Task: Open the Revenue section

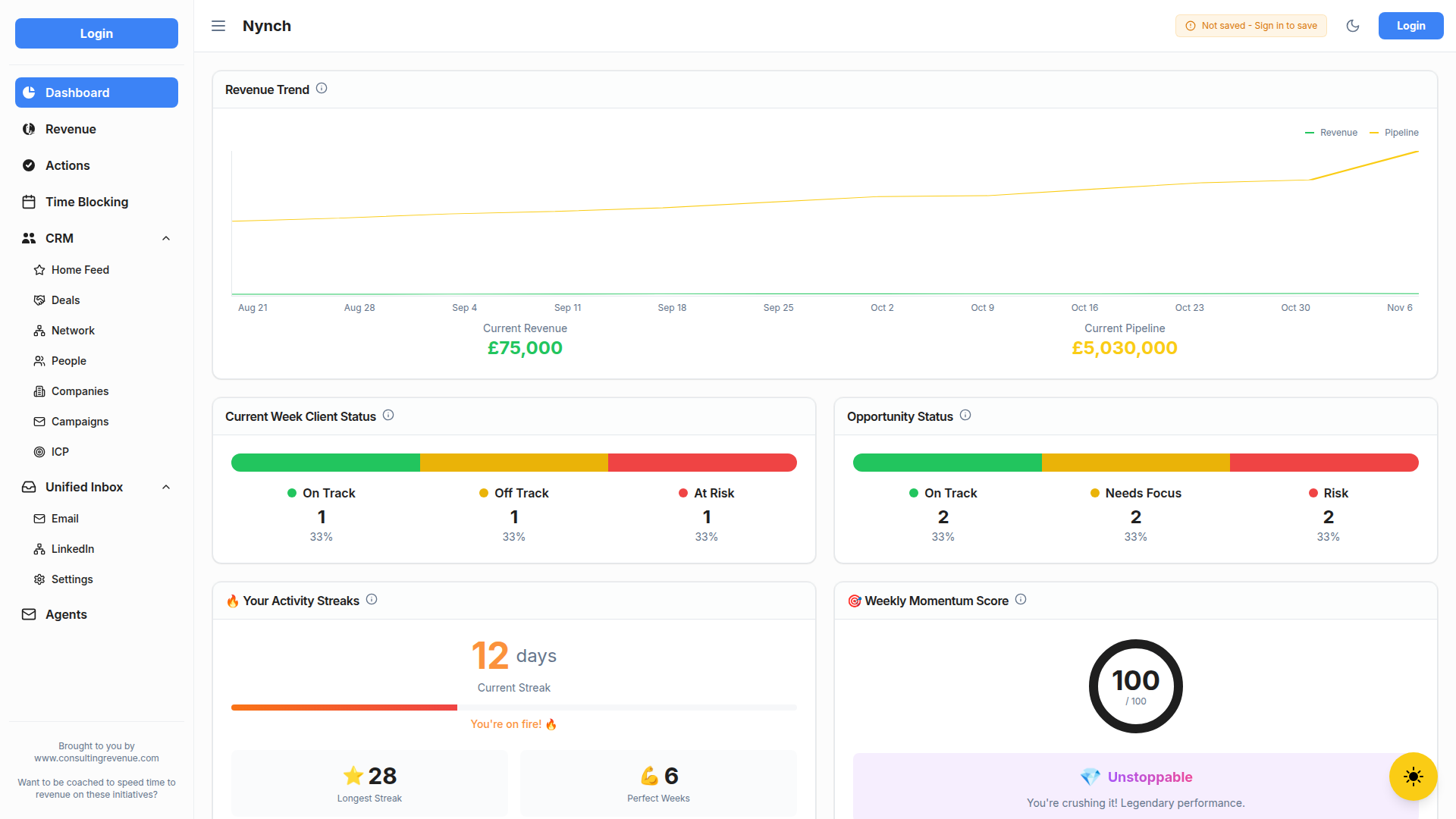Action: point(96,129)
